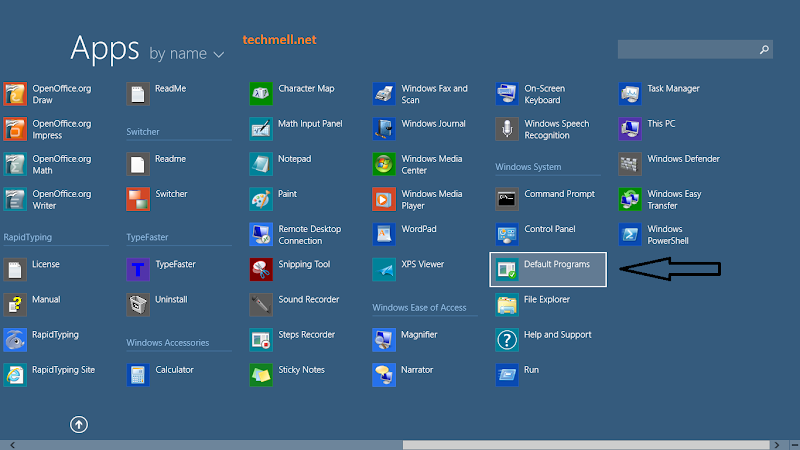
Task: Open Windows Fax and Scan icon
Action: pyautogui.click(x=384, y=94)
